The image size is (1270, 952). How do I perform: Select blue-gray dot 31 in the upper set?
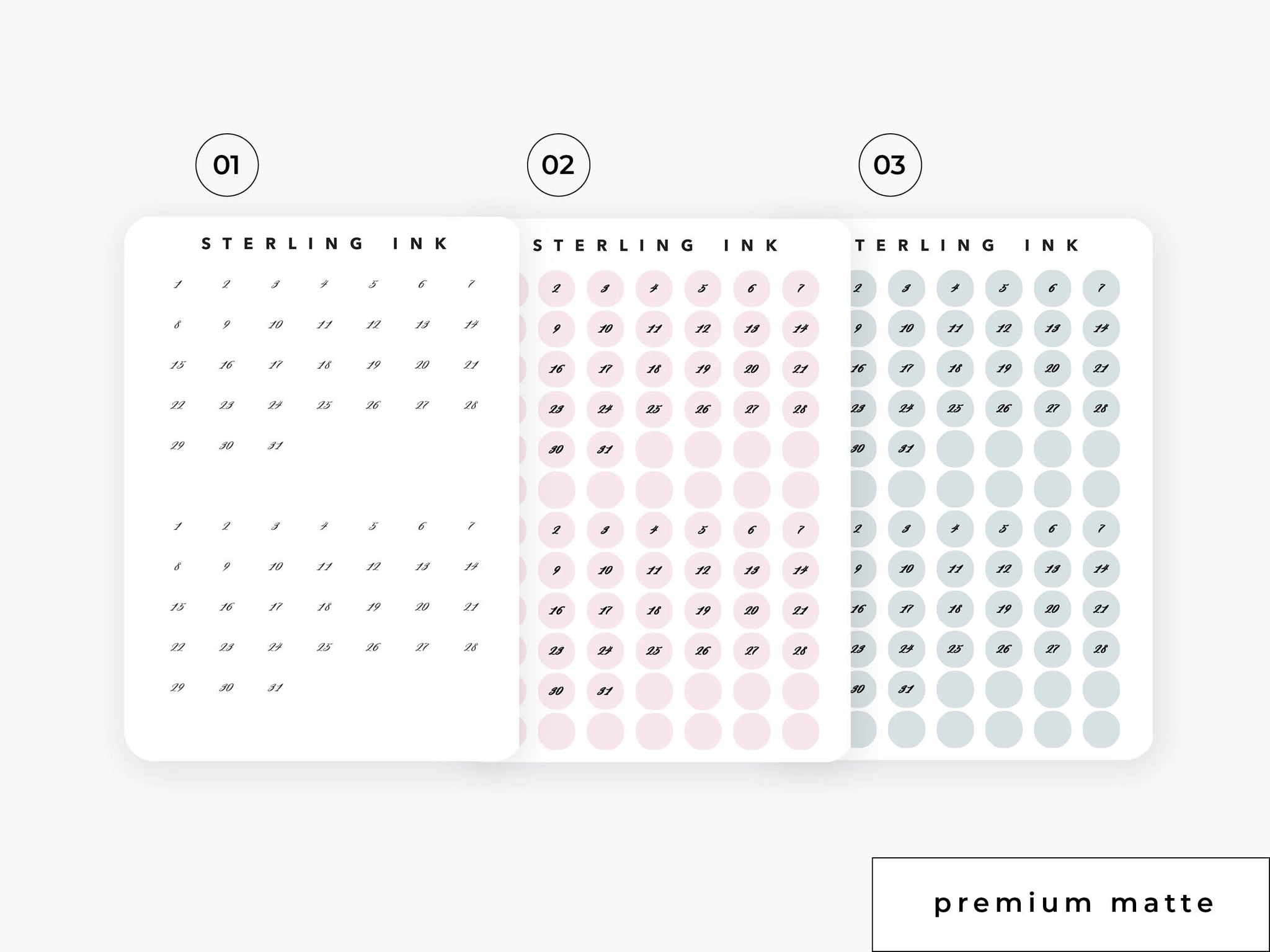(x=906, y=448)
